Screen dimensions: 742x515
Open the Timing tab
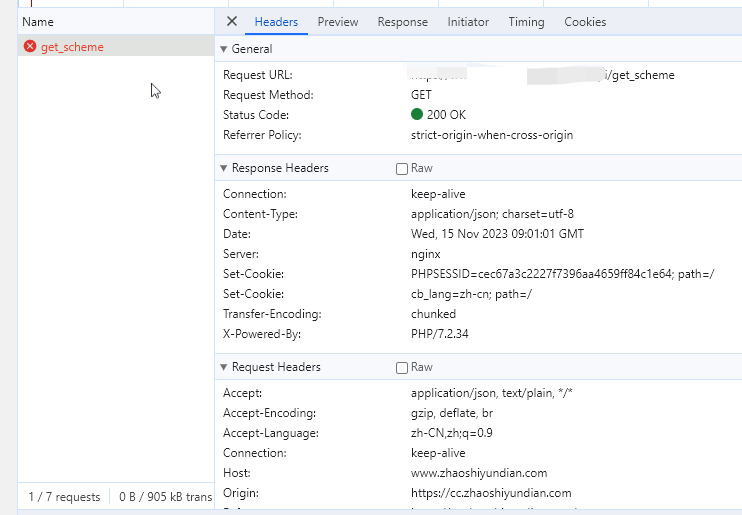(x=526, y=22)
